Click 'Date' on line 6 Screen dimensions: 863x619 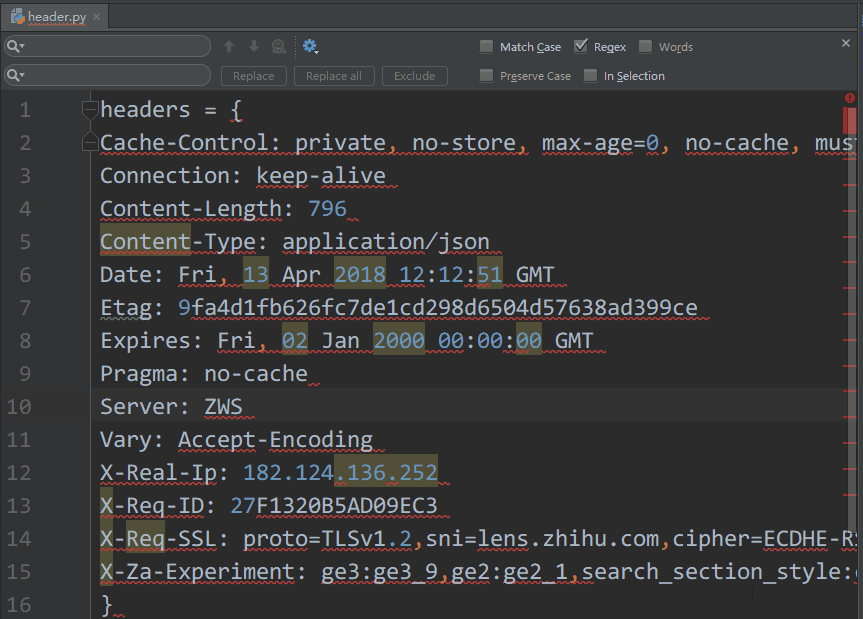(126, 275)
